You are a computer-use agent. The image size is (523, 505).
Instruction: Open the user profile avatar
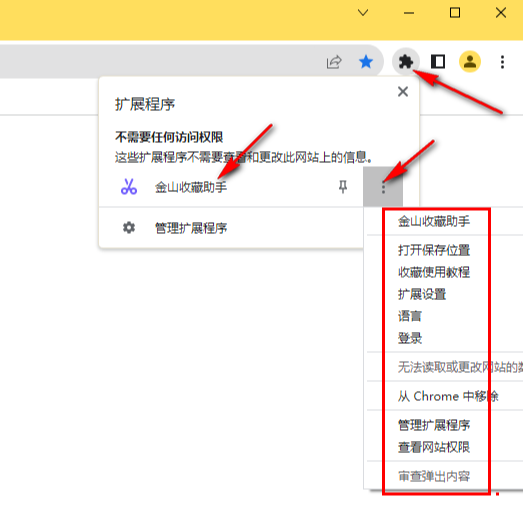tap(470, 62)
